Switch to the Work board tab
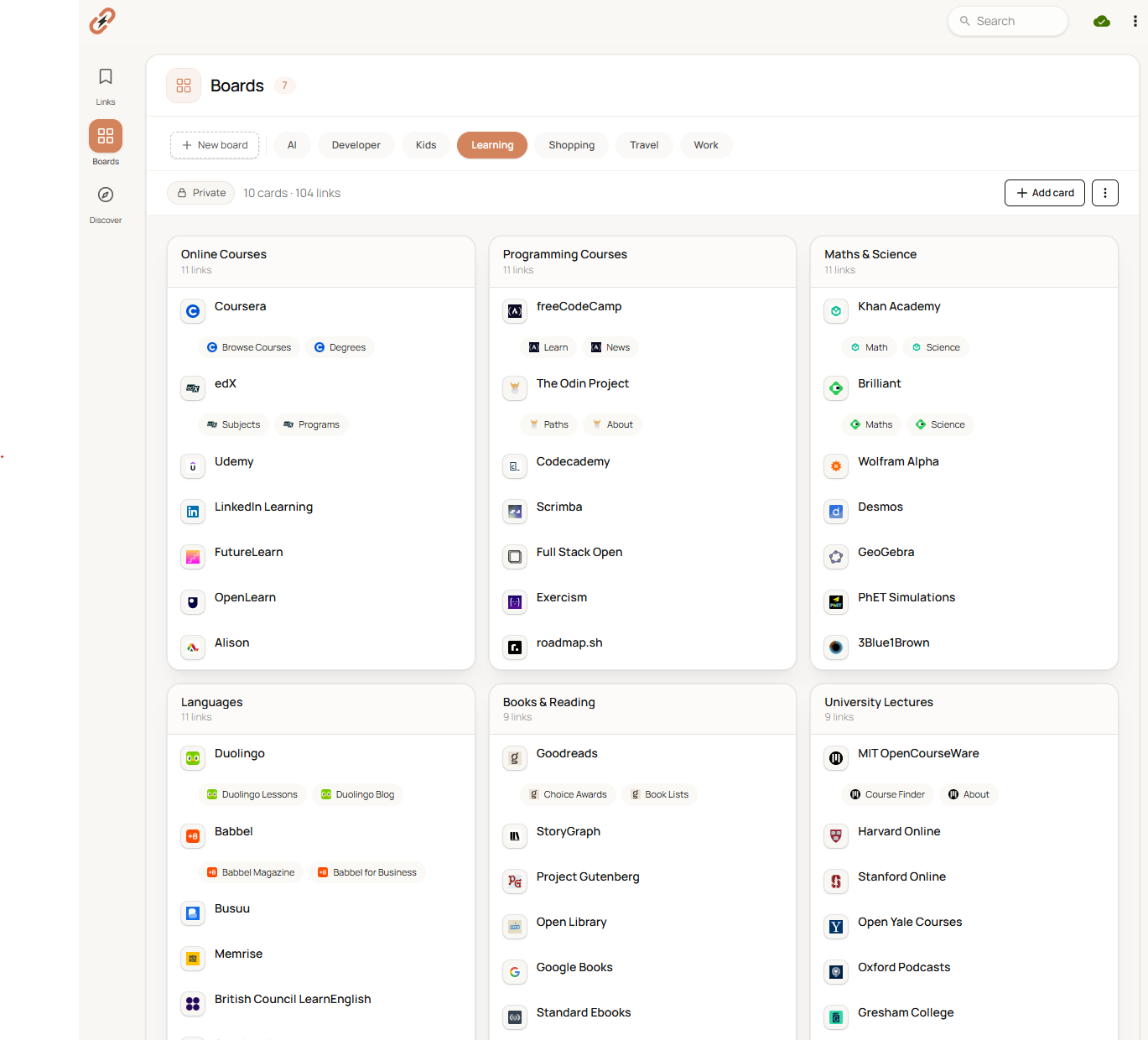1148x1040 pixels. (706, 145)
